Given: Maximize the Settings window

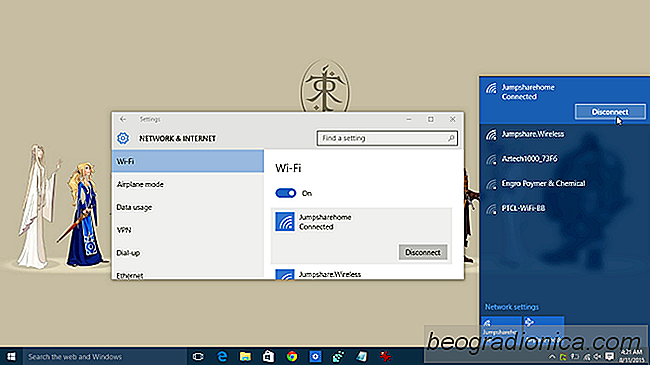Looking at the screenshot, I should [431, 119].
